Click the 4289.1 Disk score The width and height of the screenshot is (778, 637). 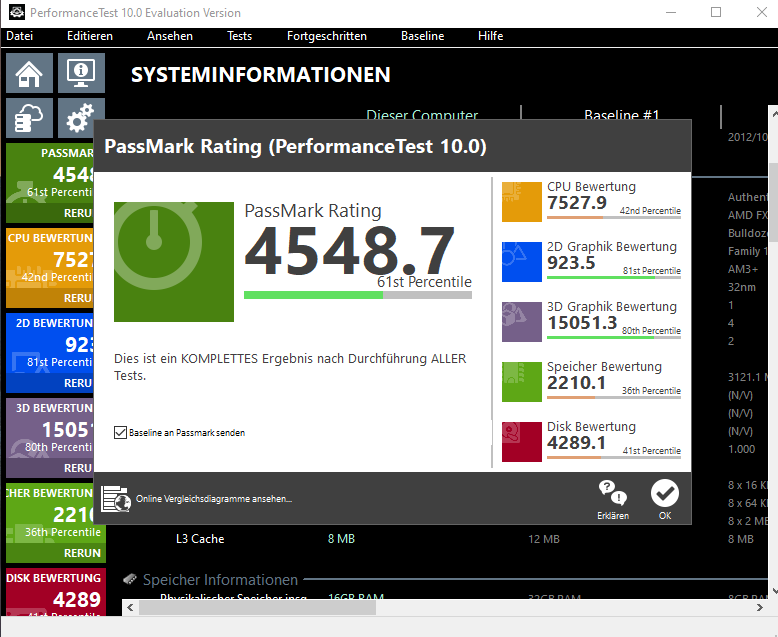coord(576,443)
